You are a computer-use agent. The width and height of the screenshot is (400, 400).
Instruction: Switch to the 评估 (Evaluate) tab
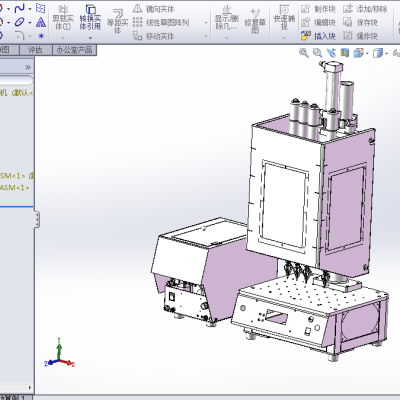(36, 50)
